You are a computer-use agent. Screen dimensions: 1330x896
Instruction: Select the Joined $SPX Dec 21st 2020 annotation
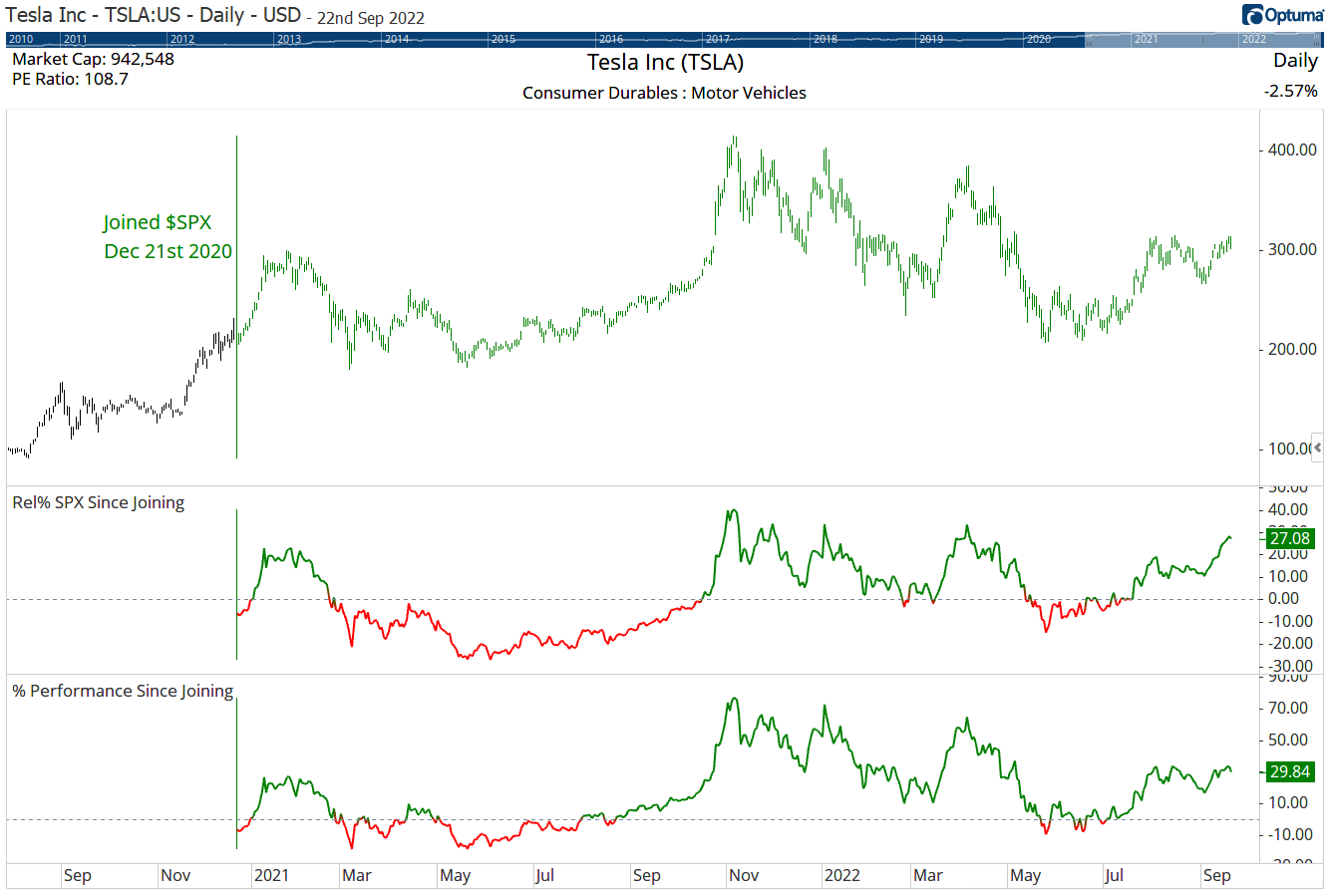[x=167, y=236]
